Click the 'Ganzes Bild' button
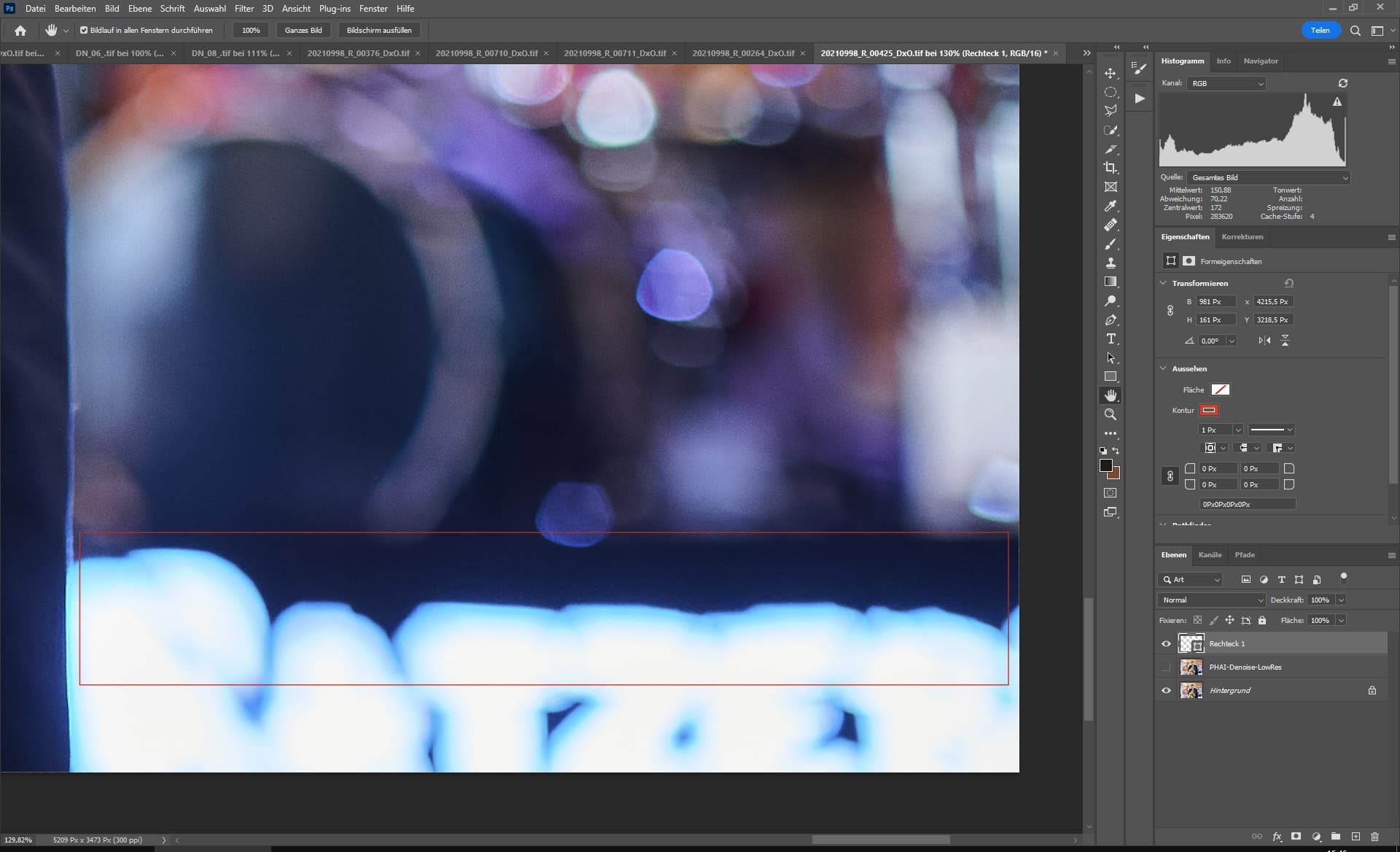Viewport: 1400px width, 852px height. click(303, 31)
